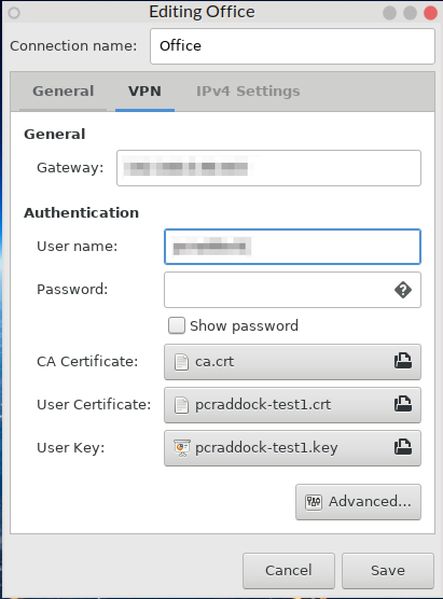Click the pcraddock-test1.crt document icon
This screenshot has height=599, width=443.
(x=182, y=405)
